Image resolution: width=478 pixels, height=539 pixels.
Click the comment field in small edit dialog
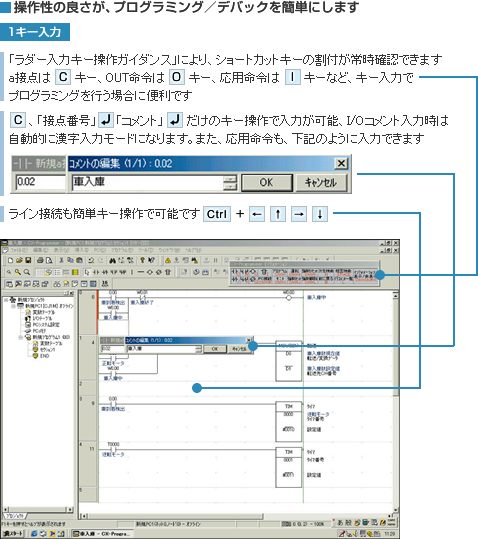[161, 349]
